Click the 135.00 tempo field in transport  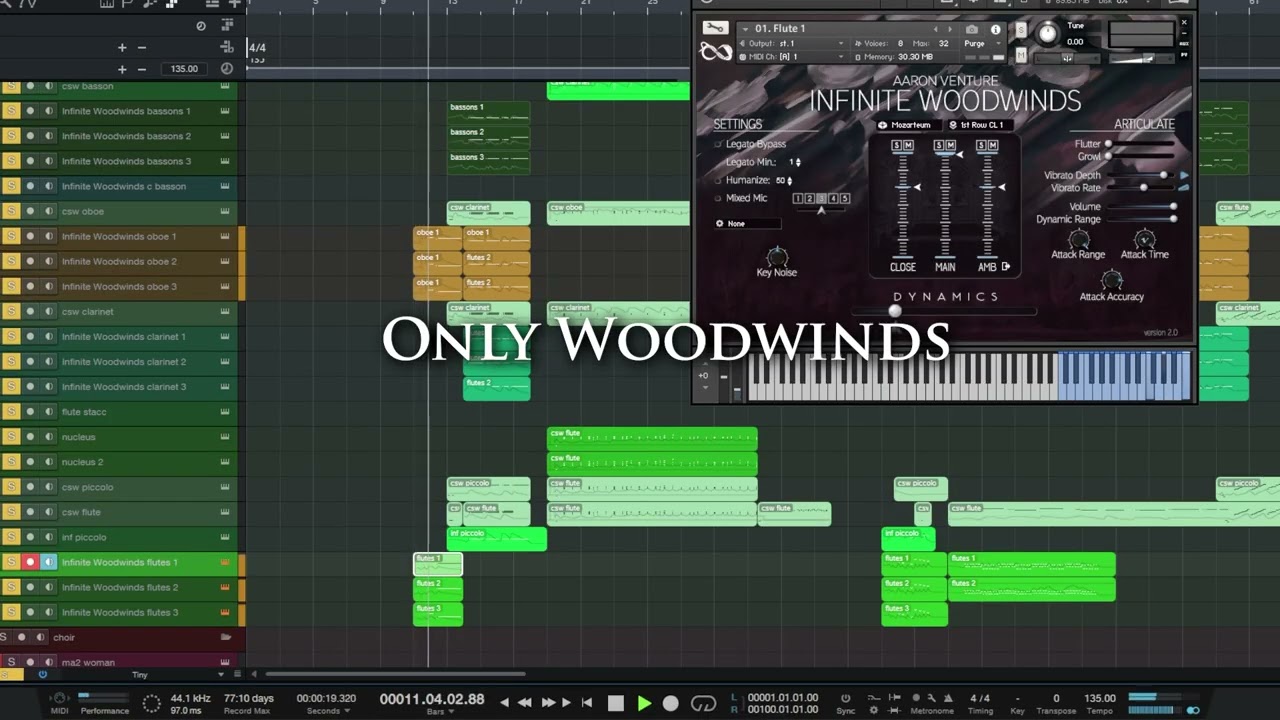click(x=1100, y=698)
